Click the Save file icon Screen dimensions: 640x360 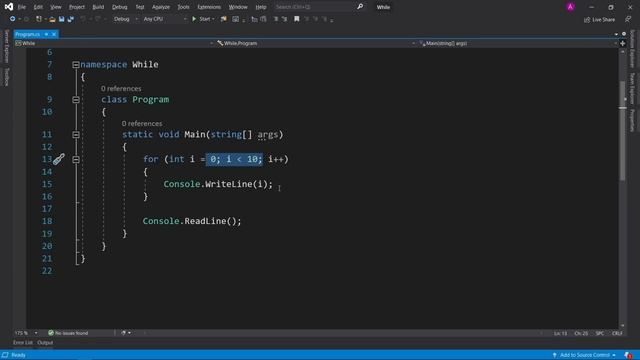[62, 19]
